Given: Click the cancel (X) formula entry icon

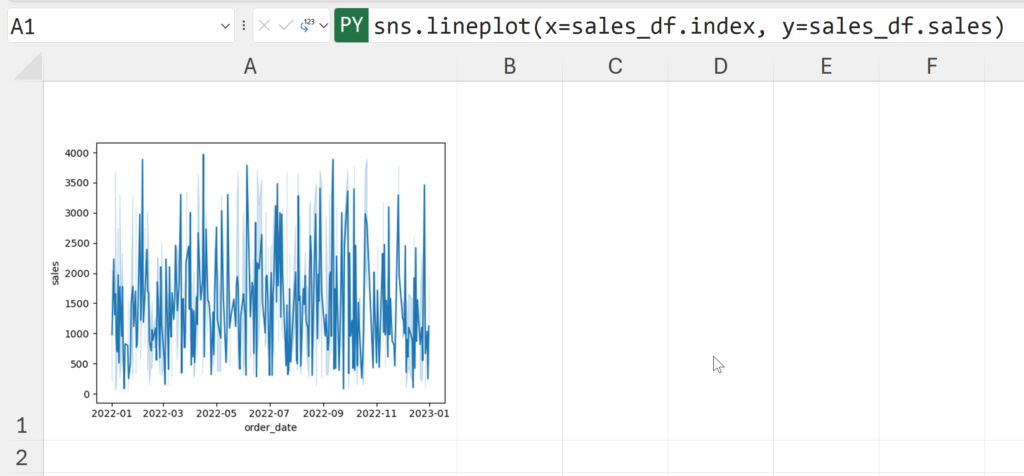Looking at the screenshot, I should click(264, 26).
